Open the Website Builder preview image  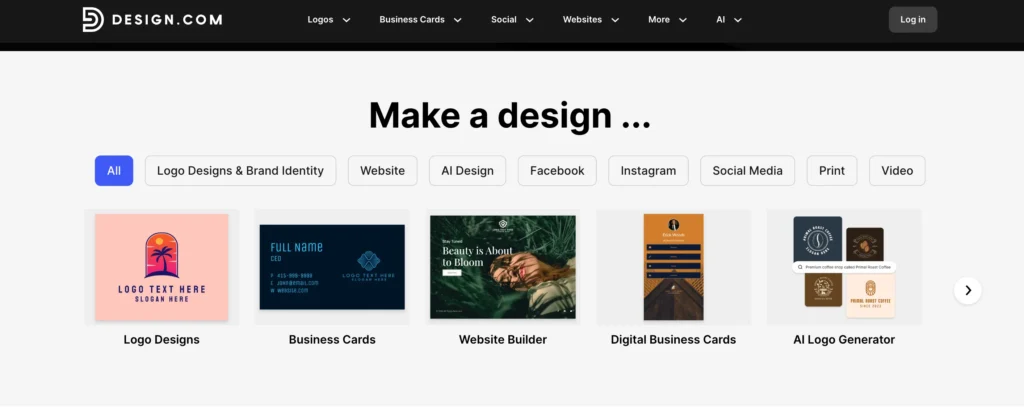pos(502,267)
